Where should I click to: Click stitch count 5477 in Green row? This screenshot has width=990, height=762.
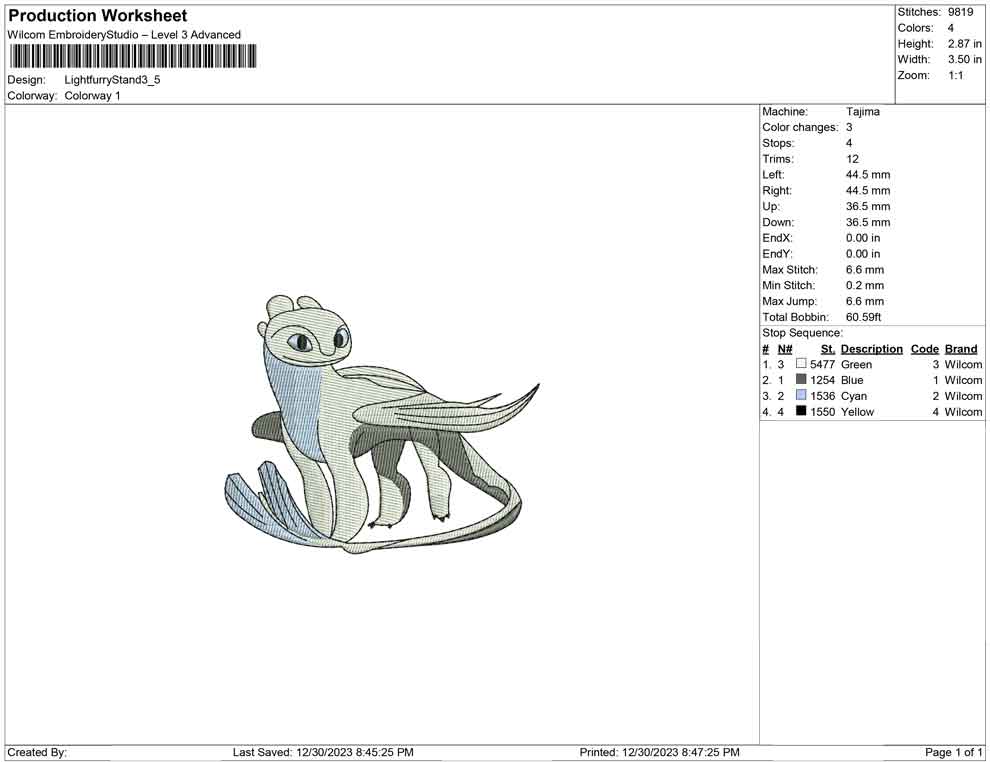(822, 364)
